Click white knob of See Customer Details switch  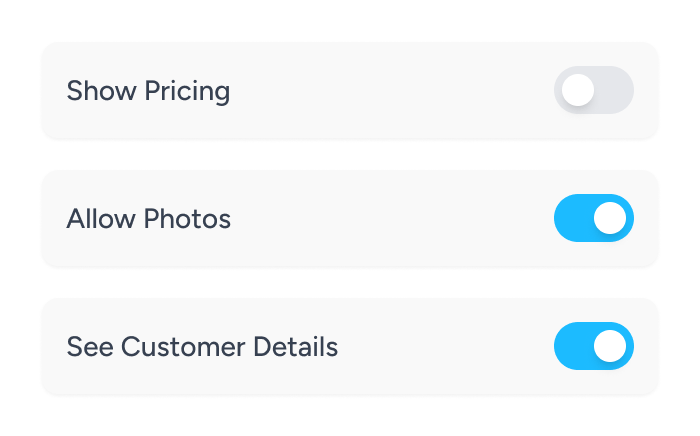coord(610,346)
